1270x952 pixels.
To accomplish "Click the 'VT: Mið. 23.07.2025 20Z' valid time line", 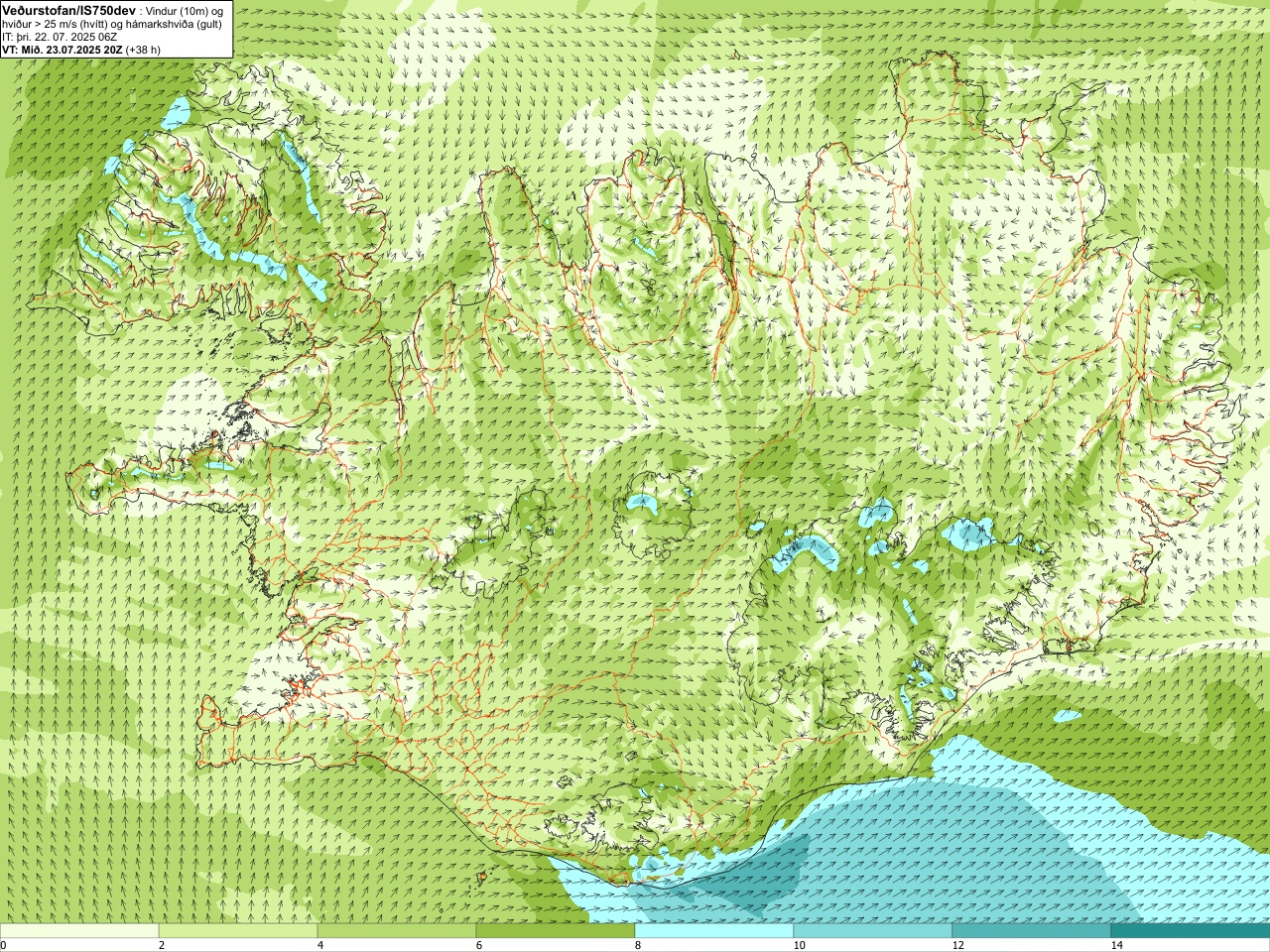I will [x=63, y=49].
